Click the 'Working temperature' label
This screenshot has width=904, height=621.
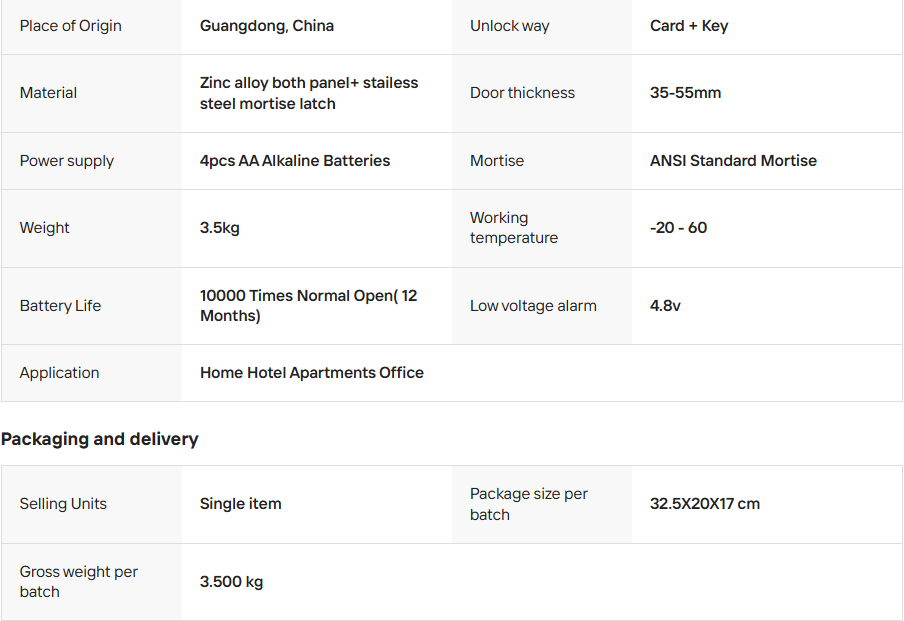coord(514,228)
